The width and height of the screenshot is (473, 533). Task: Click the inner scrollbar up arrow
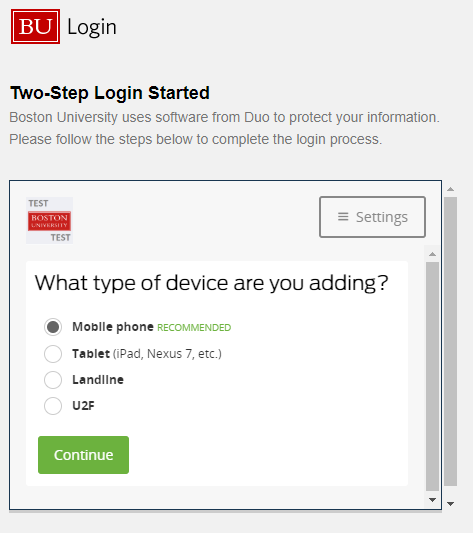(433, 254)
